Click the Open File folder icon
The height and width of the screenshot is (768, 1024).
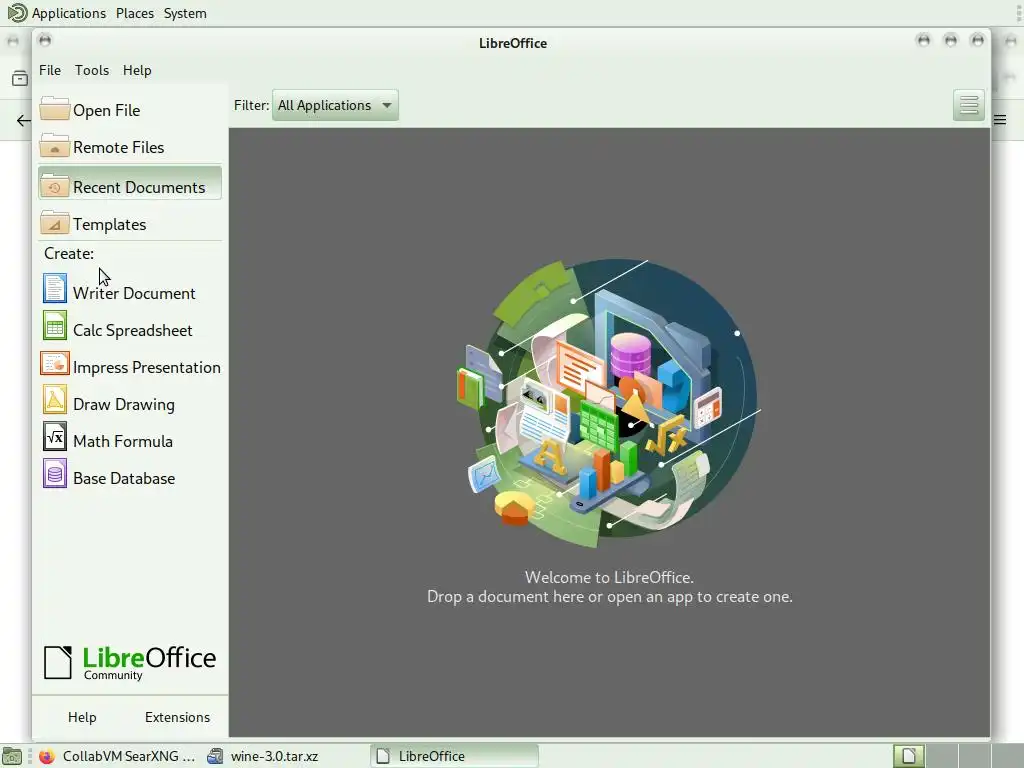coord(55,109)
